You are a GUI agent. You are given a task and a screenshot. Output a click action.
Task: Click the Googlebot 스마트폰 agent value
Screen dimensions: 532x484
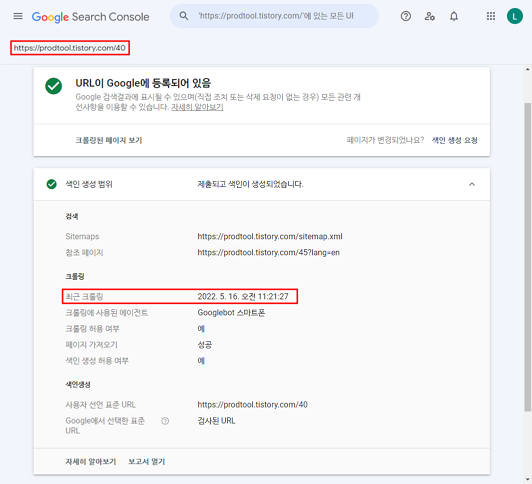point(231,313)
